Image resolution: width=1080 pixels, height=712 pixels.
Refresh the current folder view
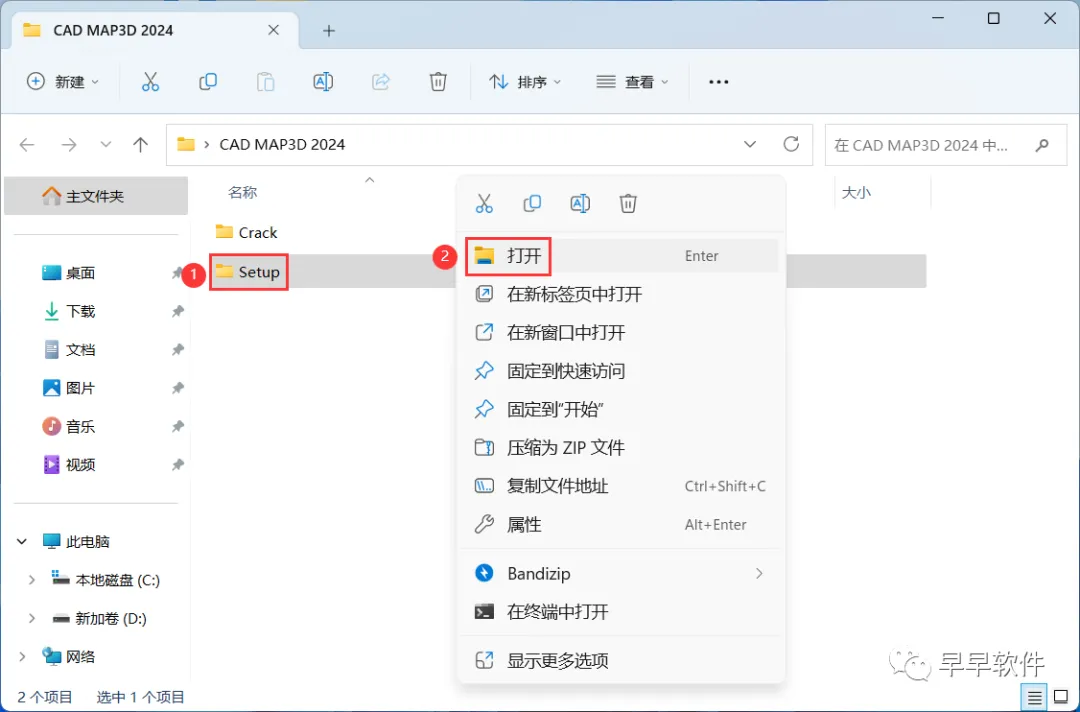coord(791,144)
